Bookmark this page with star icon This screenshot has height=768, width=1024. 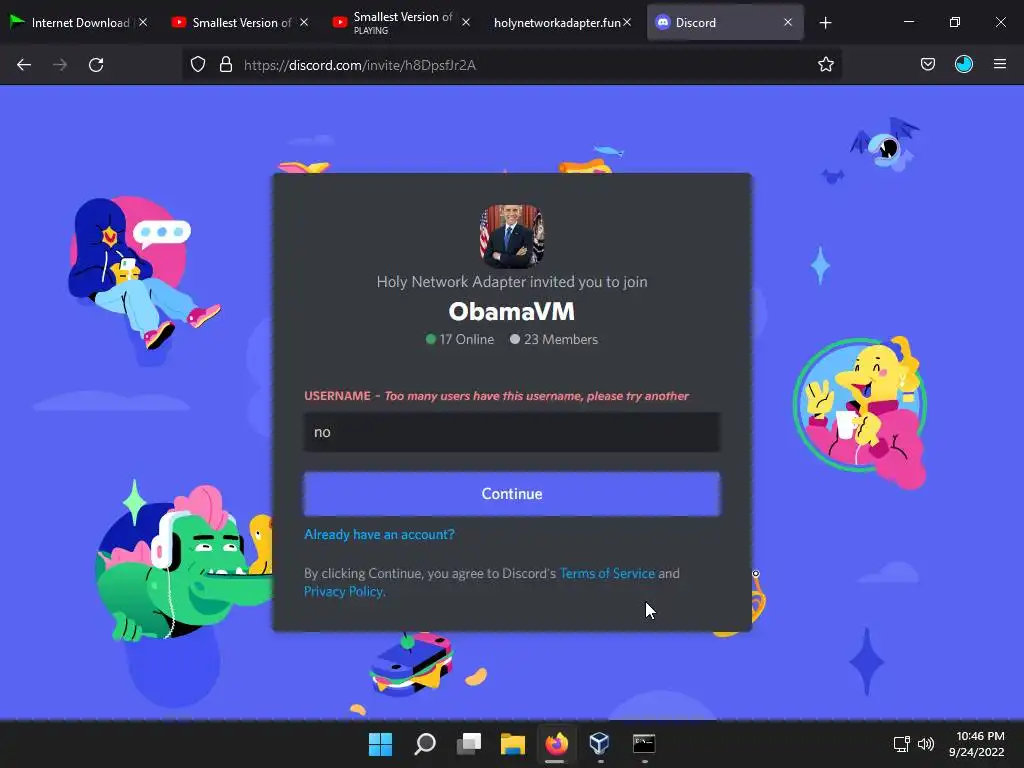825,65
